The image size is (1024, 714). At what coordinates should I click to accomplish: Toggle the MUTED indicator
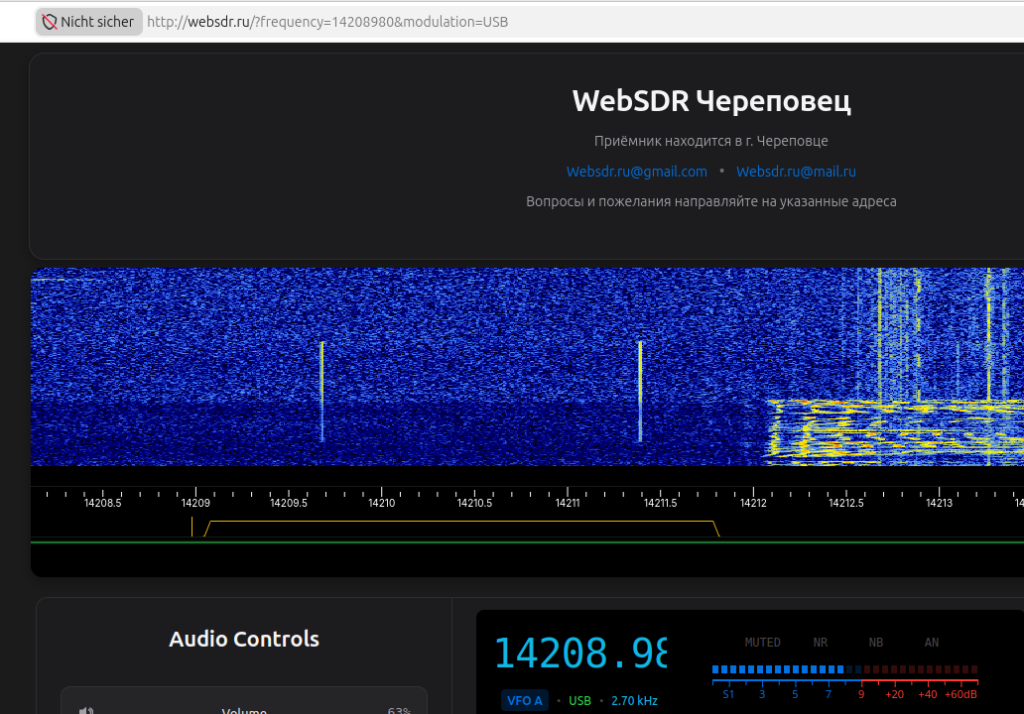click(762, 642)
